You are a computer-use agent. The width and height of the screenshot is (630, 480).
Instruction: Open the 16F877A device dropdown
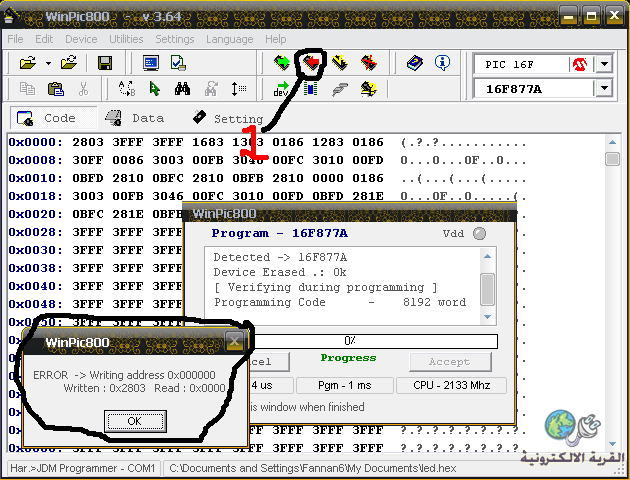point(604,88)
